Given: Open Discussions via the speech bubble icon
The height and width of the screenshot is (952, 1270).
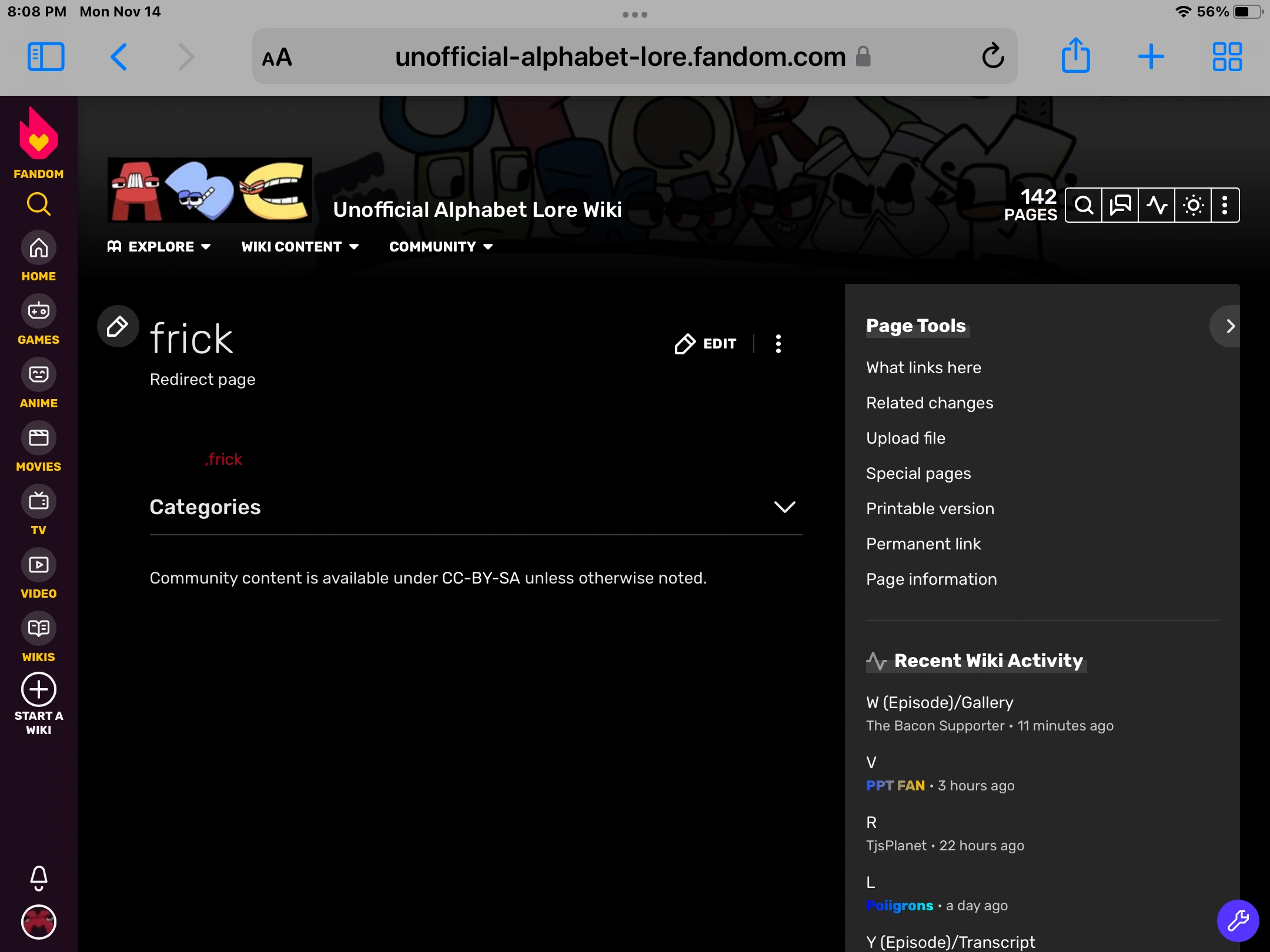Looking at the screenshot, I should tap(1120, 205).
